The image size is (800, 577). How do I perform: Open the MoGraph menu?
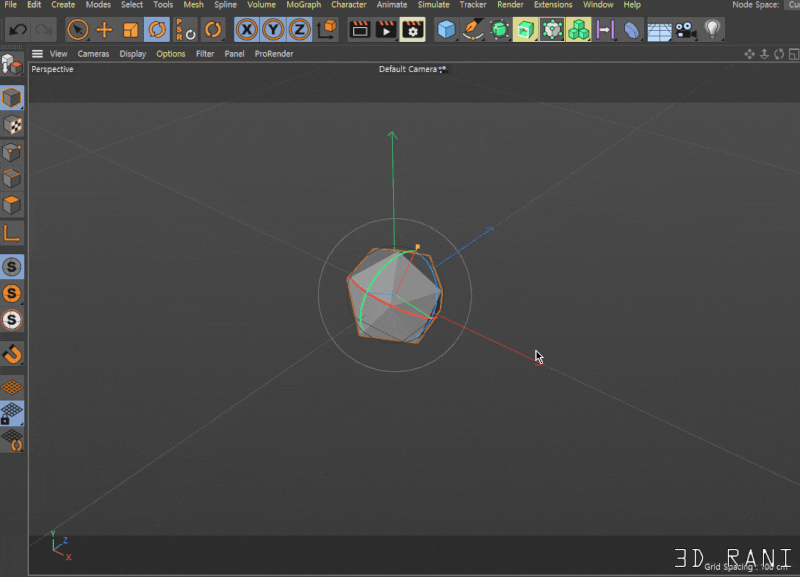[303, 4]
